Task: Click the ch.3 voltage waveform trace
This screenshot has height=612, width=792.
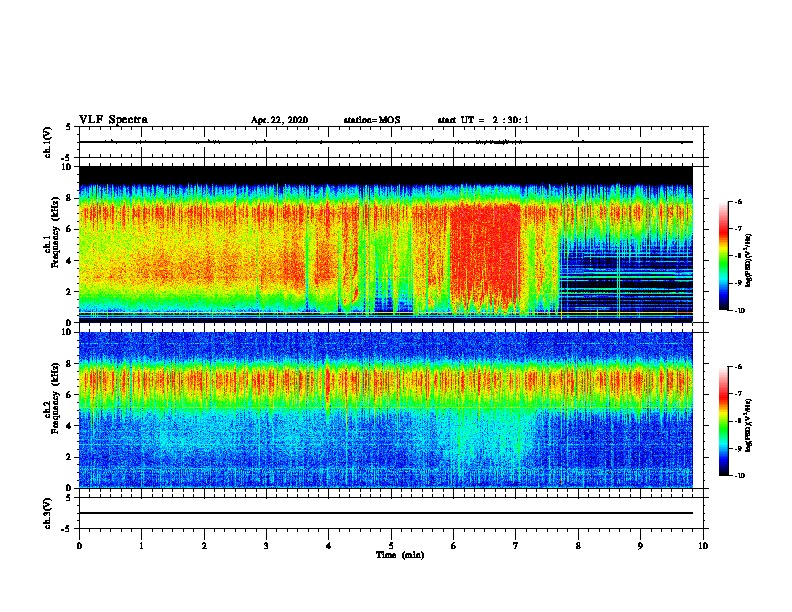Action: tap(386, 513)
